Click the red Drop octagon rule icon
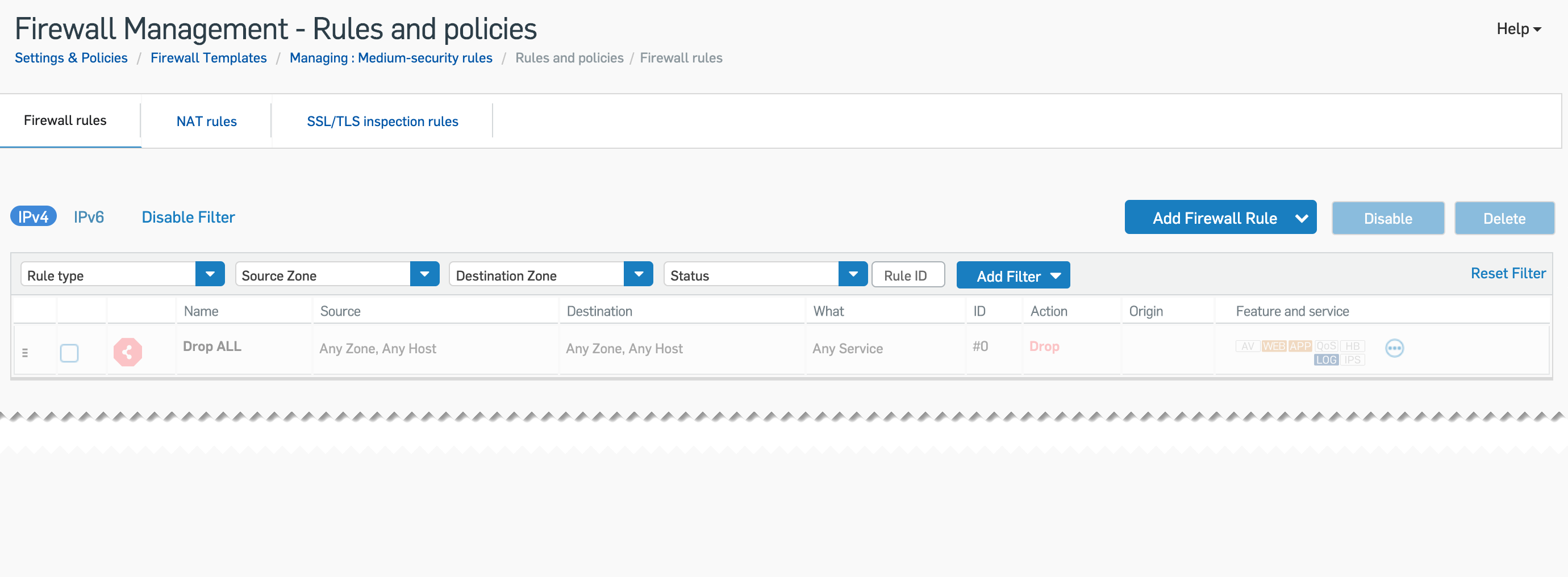The width and height of the screenshot is (1568, 577). 128,351
